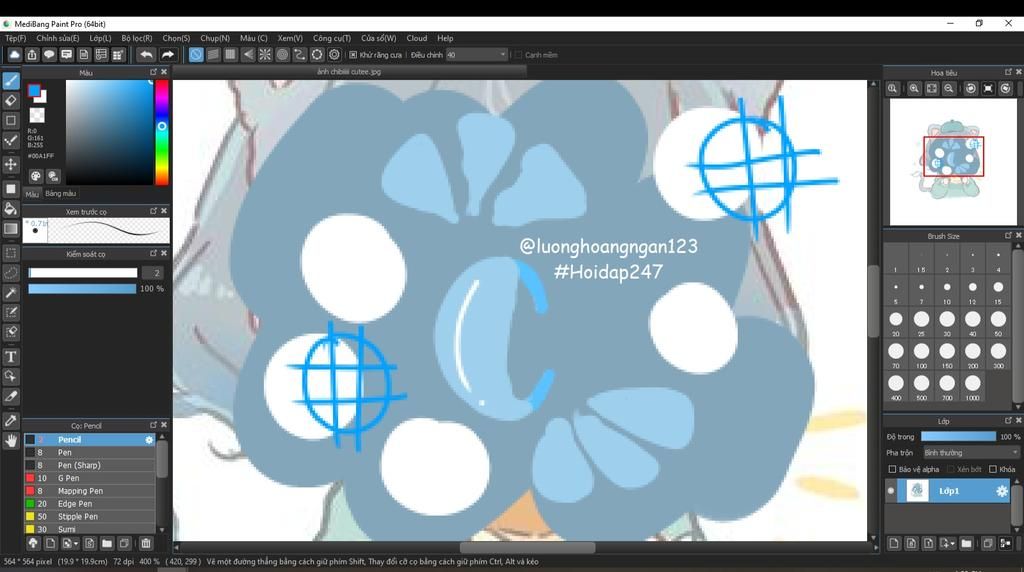1024x572 pixels.
Task: Click the cloud save icon in the toolbar
Action: pyautogui.click(x=14, y=55)
